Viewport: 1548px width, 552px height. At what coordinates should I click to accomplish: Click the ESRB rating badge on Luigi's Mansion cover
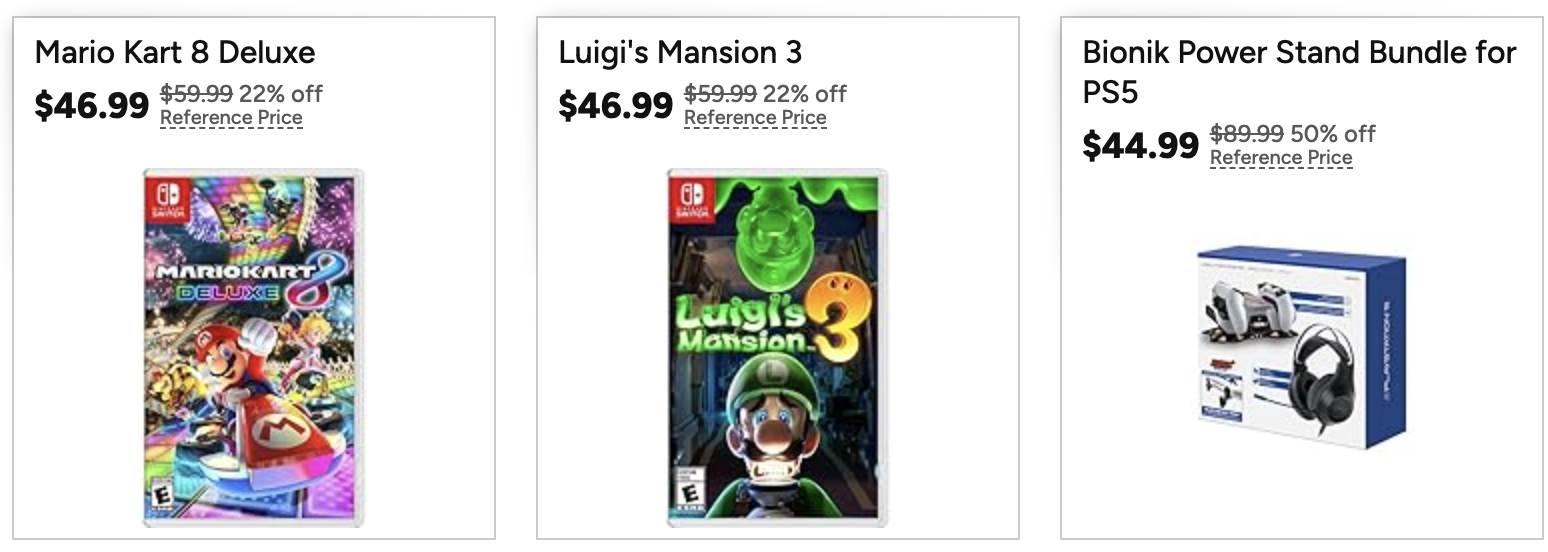point(685,499)
